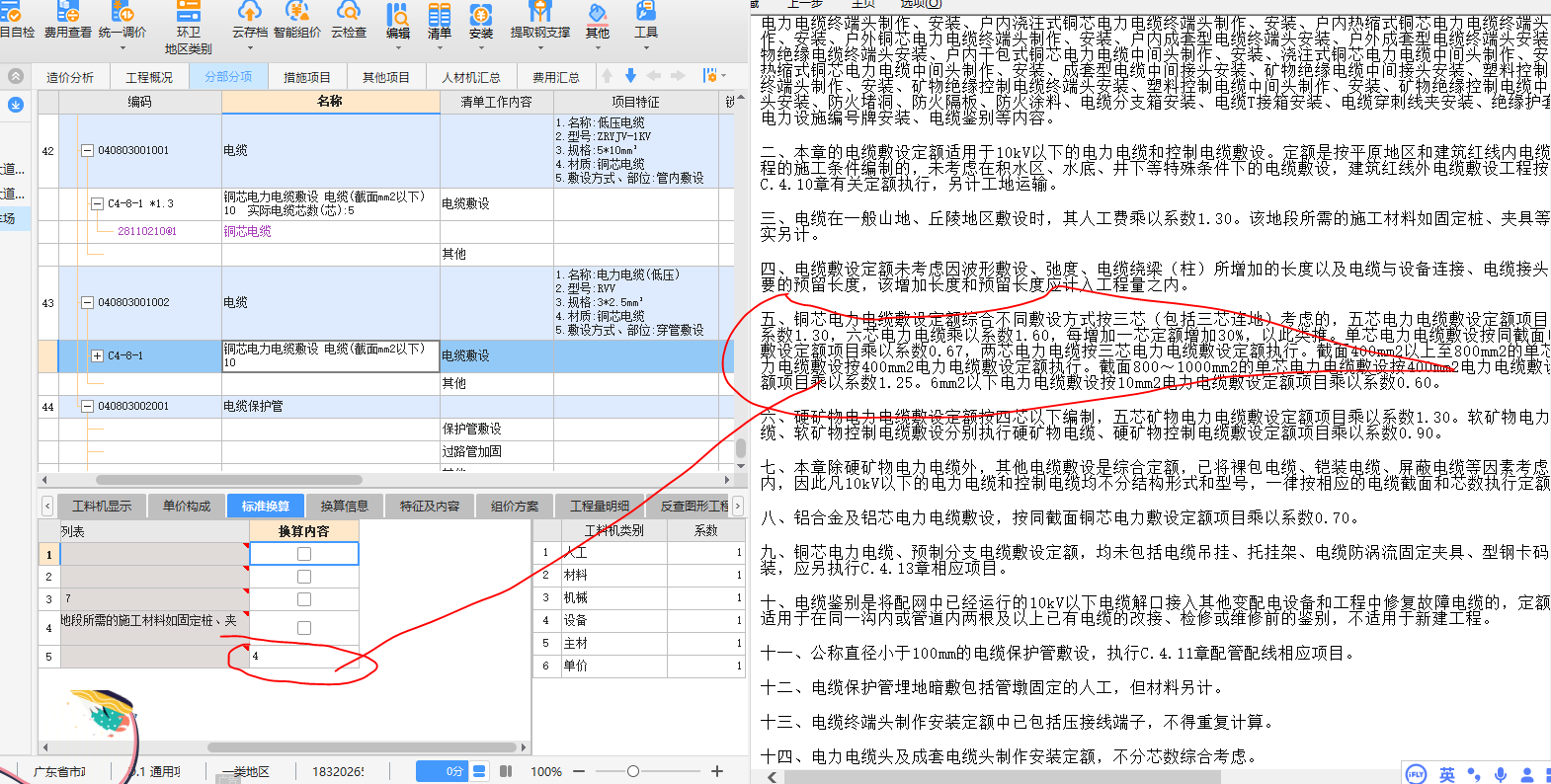Click the blue download circle icon

coord(16,105)
